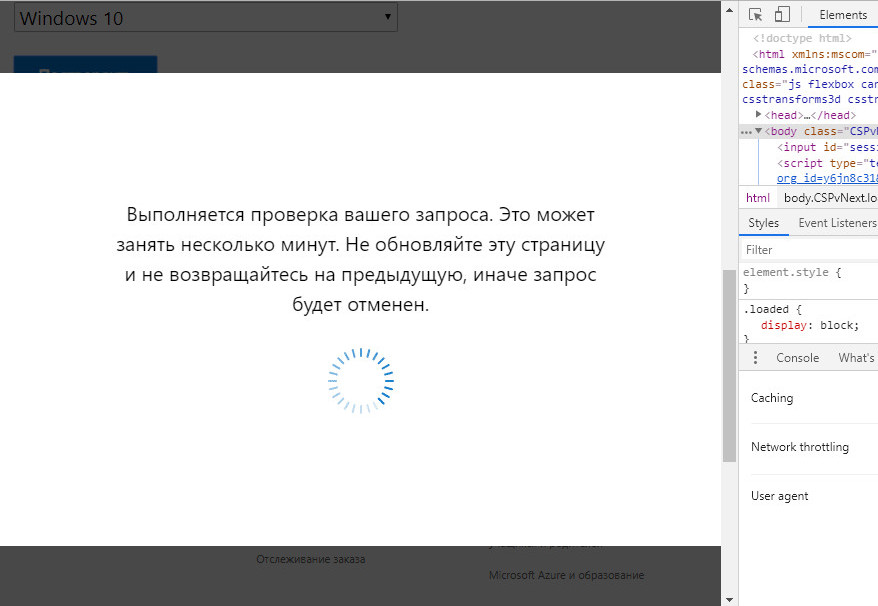
Task: Click the body.CSPvNext breadcrumb item
Action: (830, 198)
